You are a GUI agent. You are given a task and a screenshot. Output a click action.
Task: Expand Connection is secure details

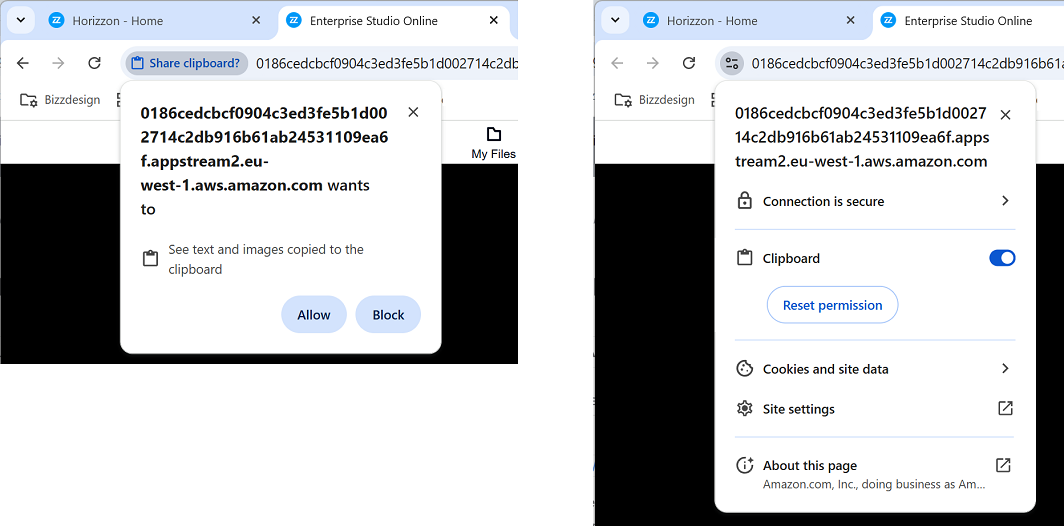[x=875, y=201]
